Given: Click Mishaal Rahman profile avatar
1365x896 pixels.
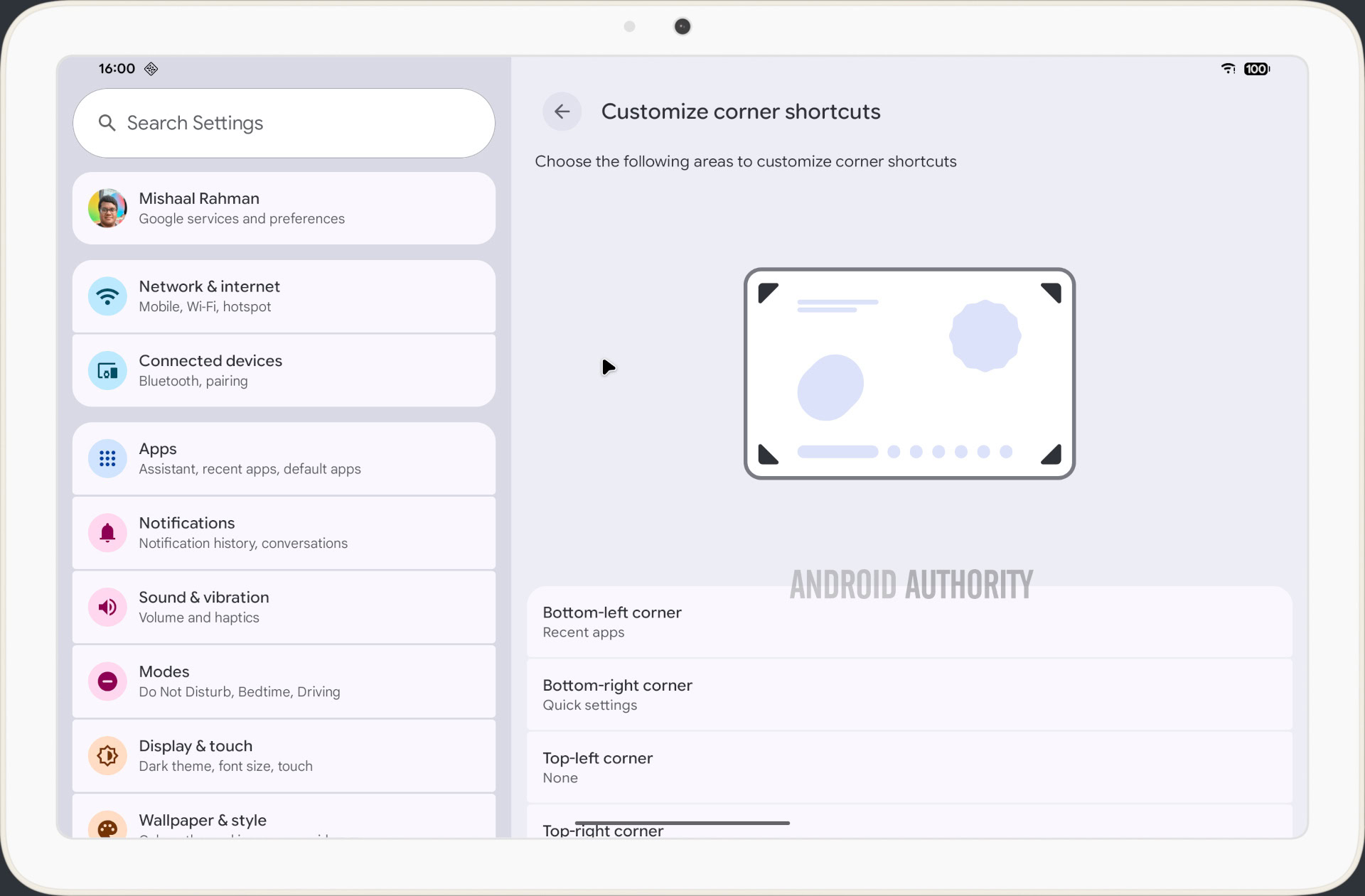Looking at the screenshot, I should (x=107, y=208).
